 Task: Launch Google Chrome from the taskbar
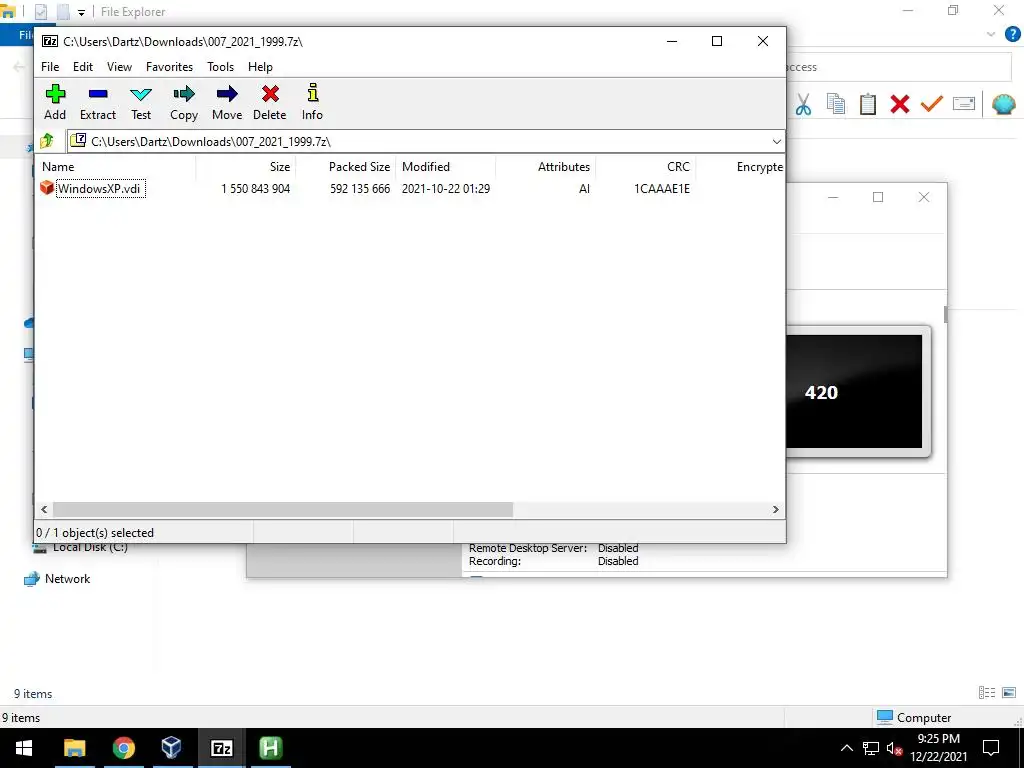(x=123, y=748)
